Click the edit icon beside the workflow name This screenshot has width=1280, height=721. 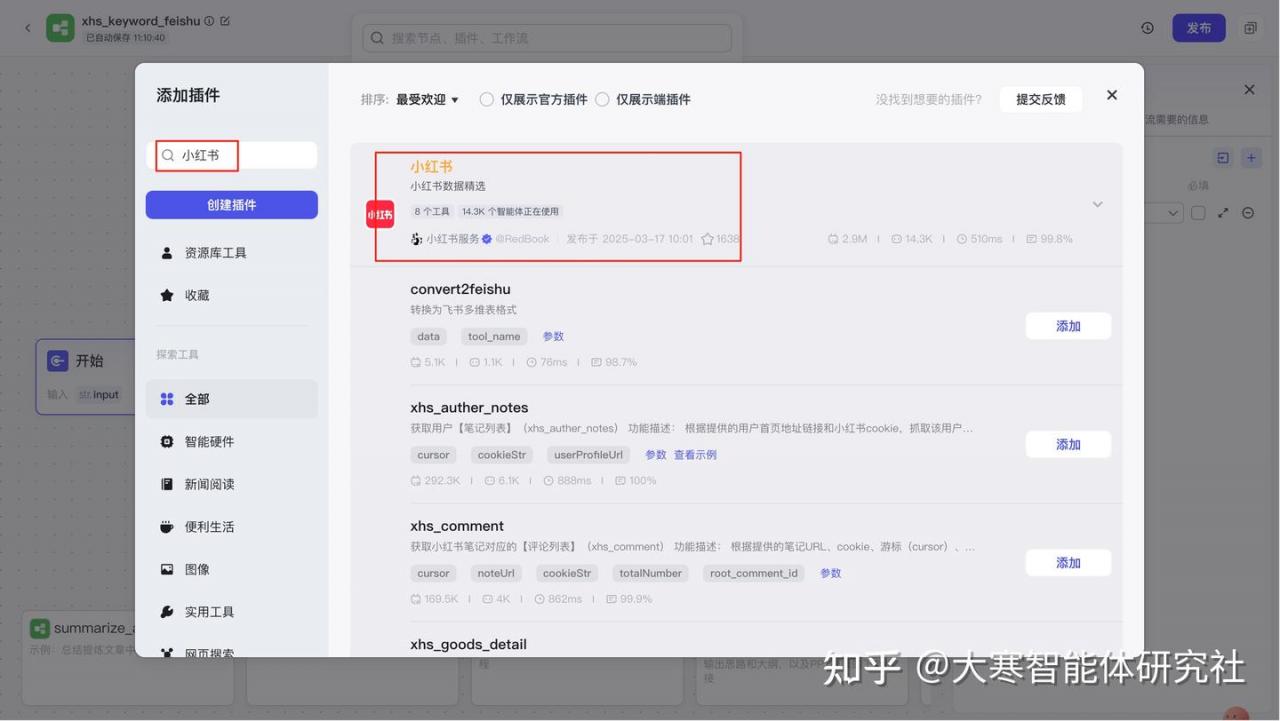pos(225,21)
